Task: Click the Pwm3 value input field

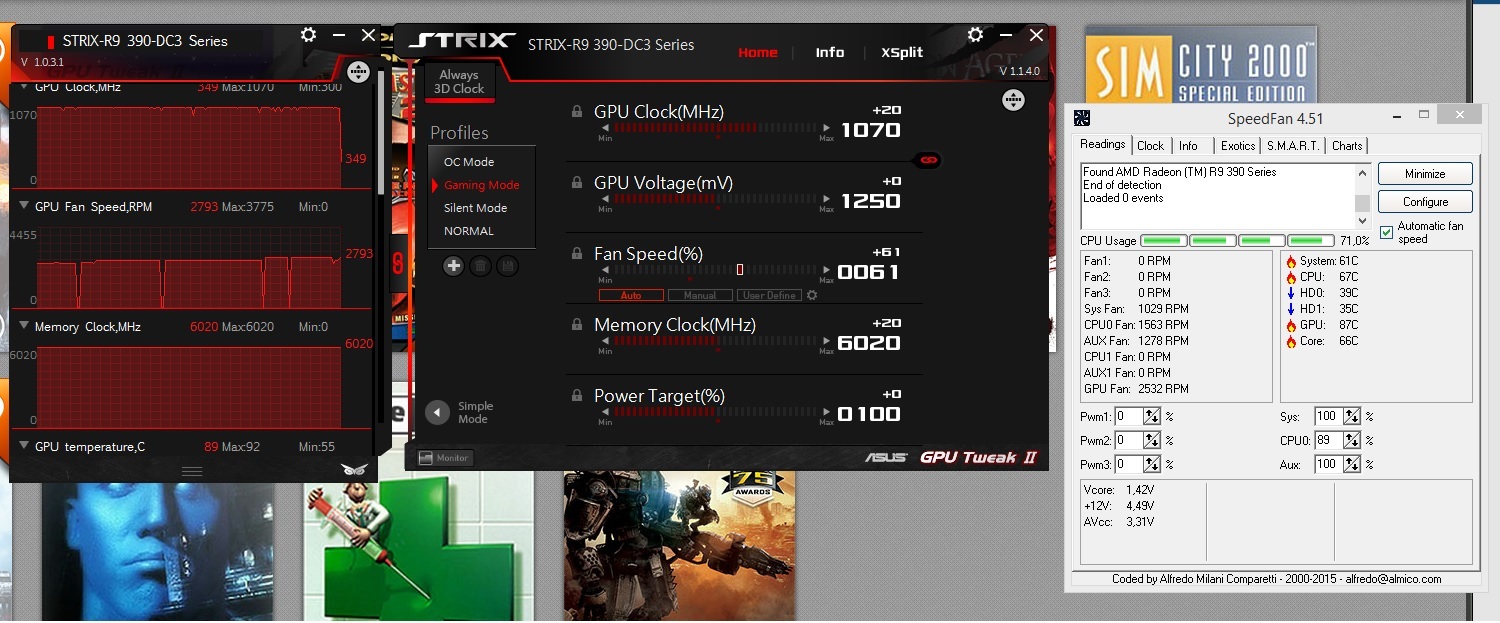Action: (x=1129, y=464)
